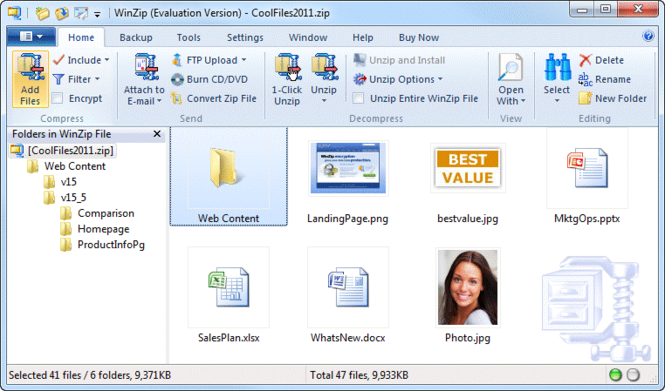665x391 pixels.
Task: Click the gray status indicator light
Action: [633, 375]
